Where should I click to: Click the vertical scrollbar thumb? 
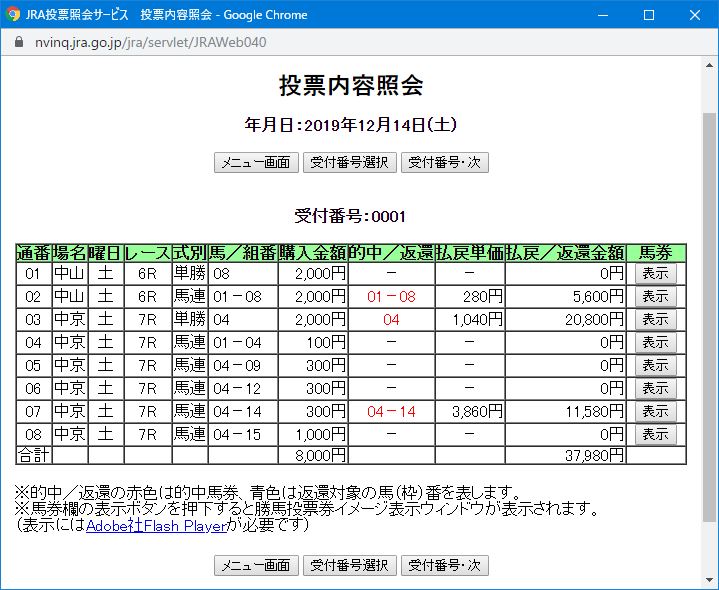709,316
